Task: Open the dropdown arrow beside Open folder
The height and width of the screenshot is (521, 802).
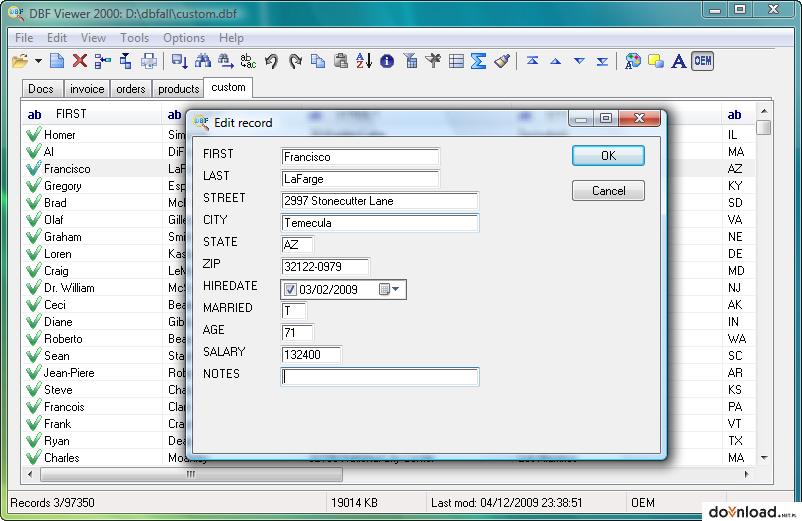Action: 38,61
